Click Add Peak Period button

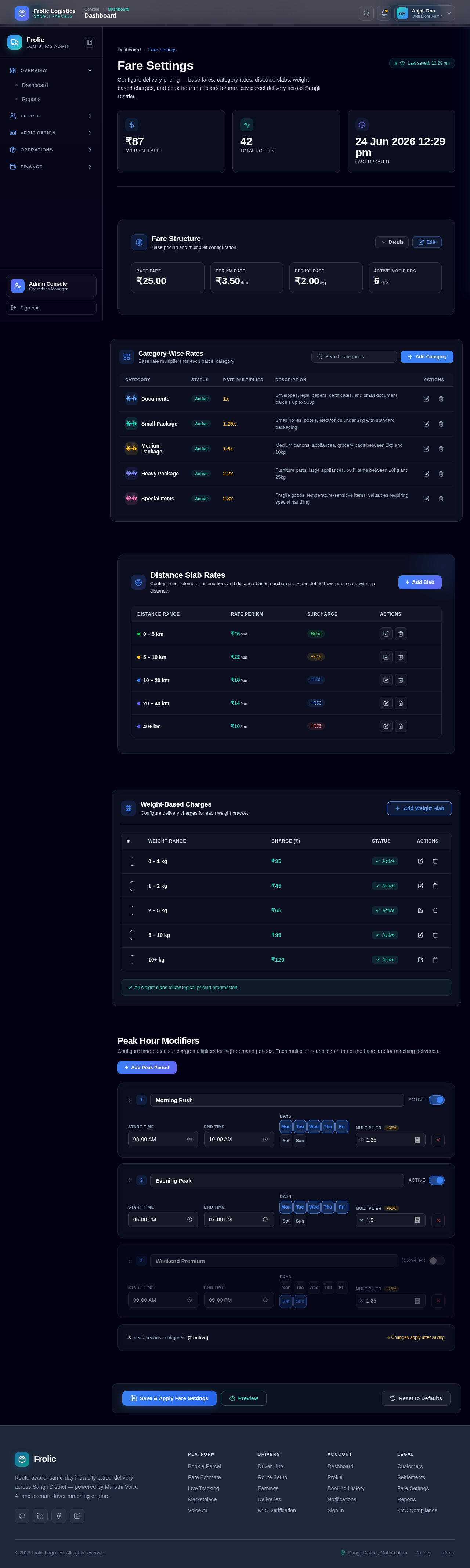[147, 1068]
